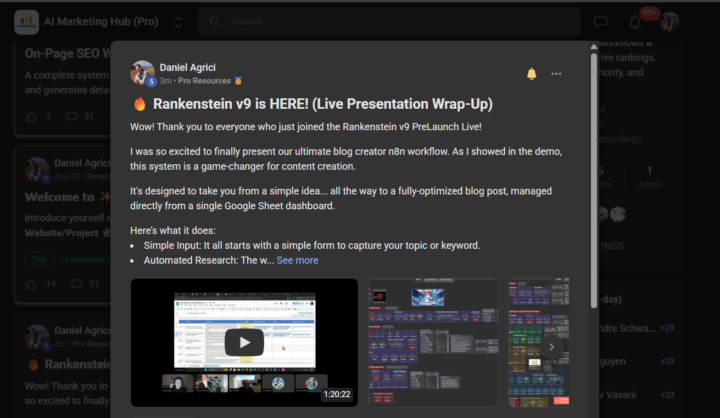Open the third workflow screenshot thumbnail

pyautogui.click(x=539, y=342)
